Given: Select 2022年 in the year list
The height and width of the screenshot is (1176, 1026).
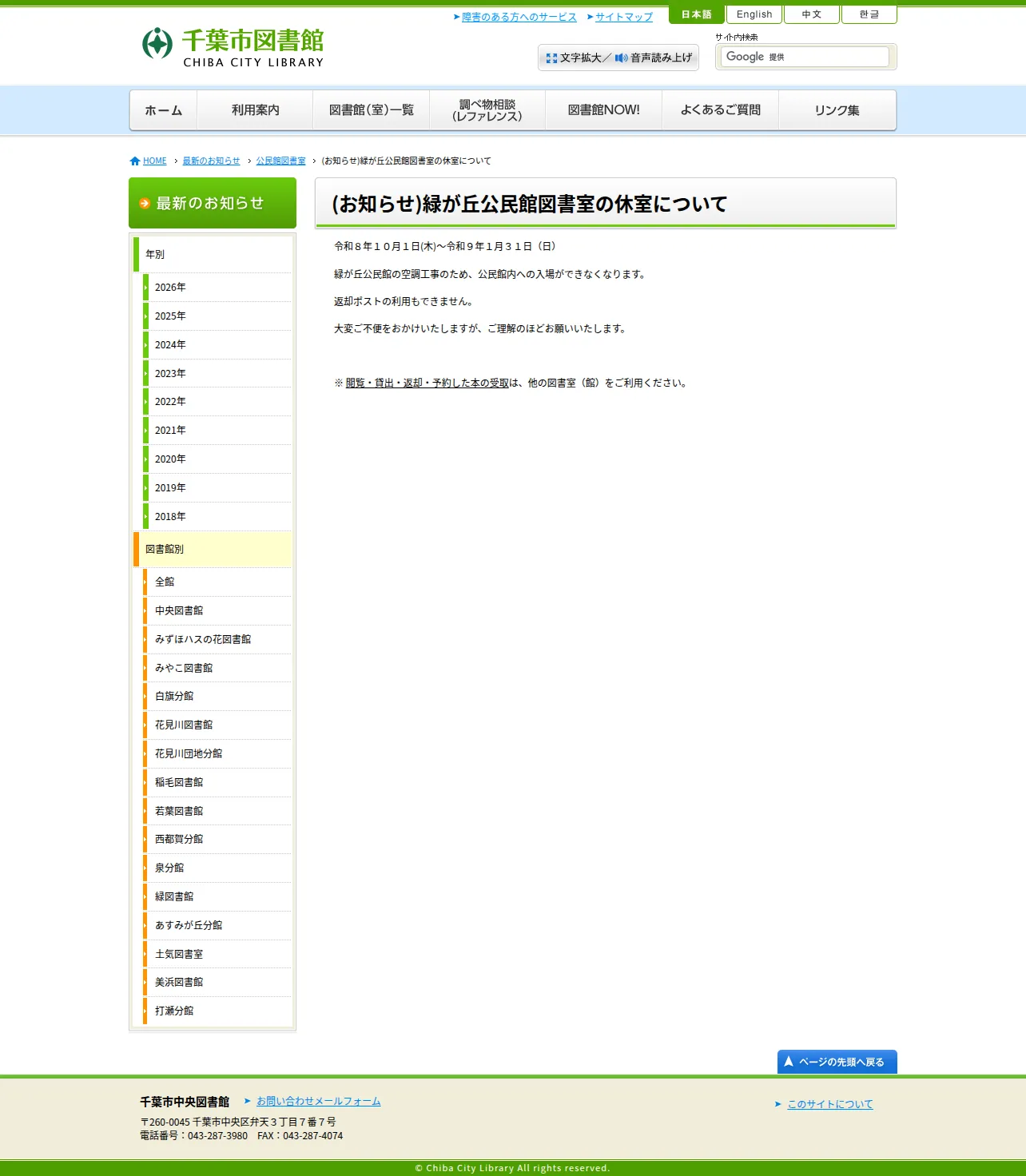Looking at the screenshot, I should pyautogui.click(x=217, y=402).
